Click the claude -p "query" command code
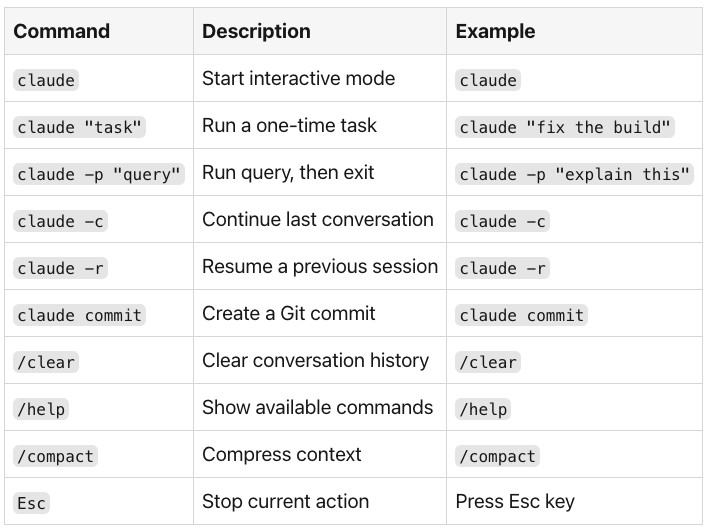 (99, 174)
